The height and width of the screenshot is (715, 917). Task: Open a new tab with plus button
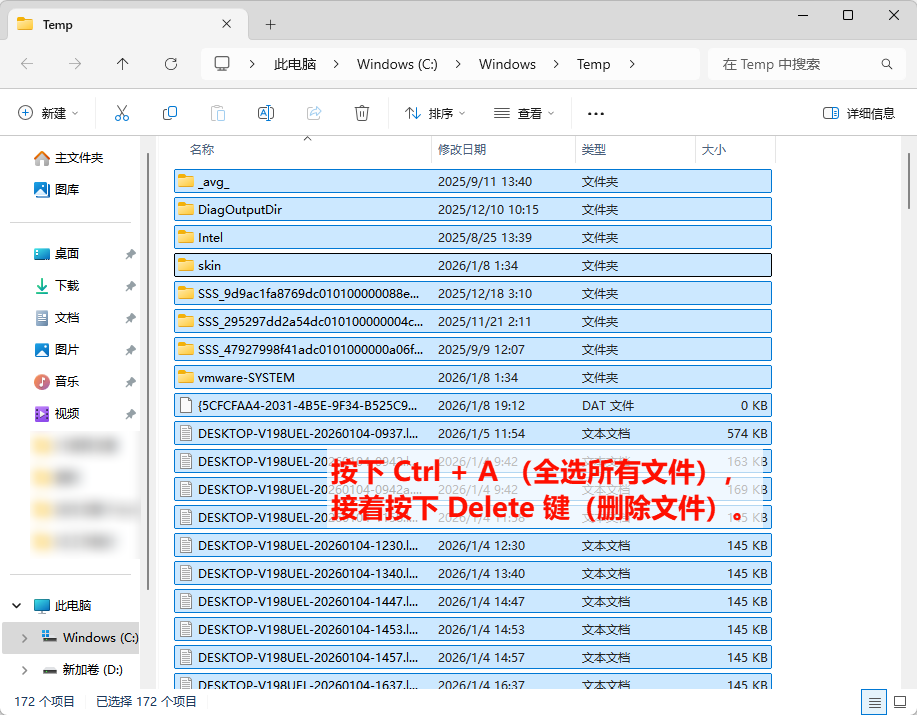tap(270, 24)
